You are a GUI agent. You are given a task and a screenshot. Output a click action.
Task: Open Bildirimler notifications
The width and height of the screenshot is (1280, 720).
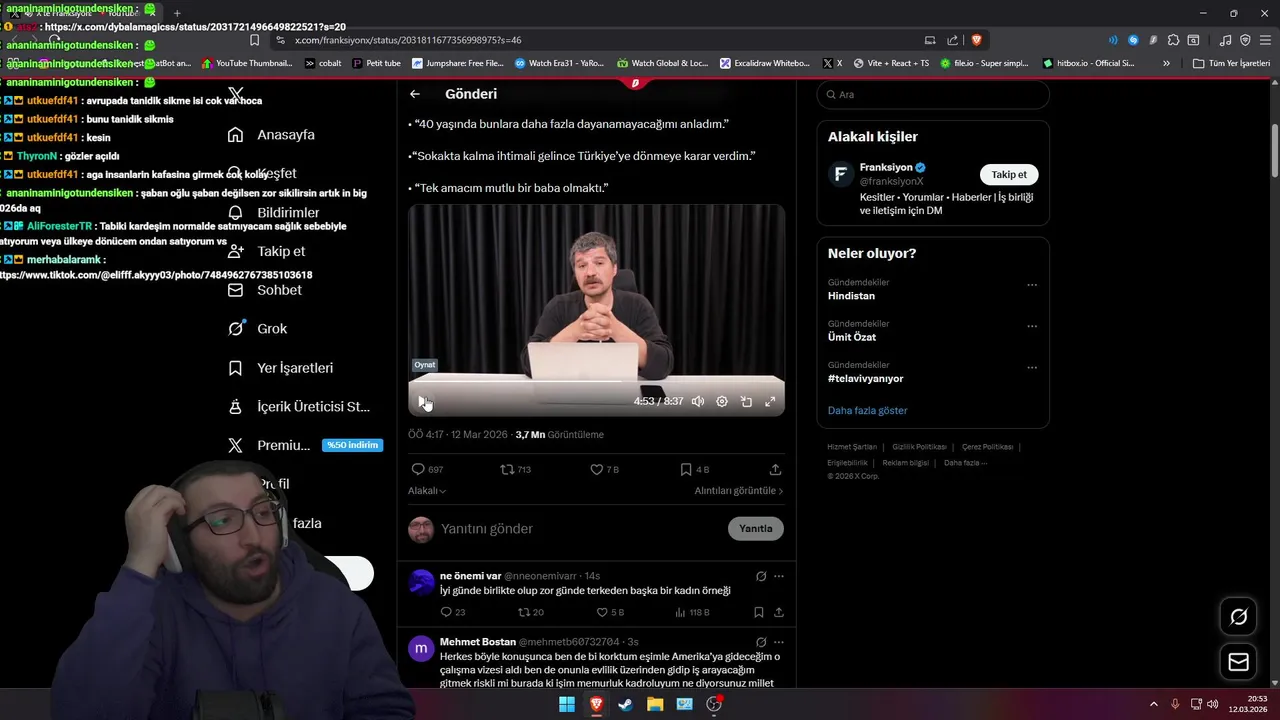tap(274, 212)
